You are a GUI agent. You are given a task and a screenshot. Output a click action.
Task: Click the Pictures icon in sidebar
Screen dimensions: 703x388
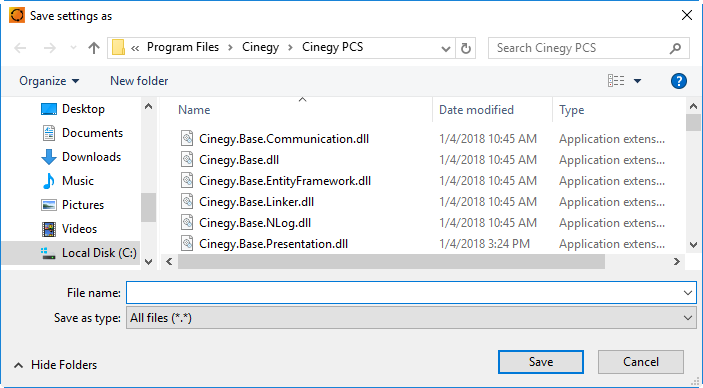click(49, 205)
